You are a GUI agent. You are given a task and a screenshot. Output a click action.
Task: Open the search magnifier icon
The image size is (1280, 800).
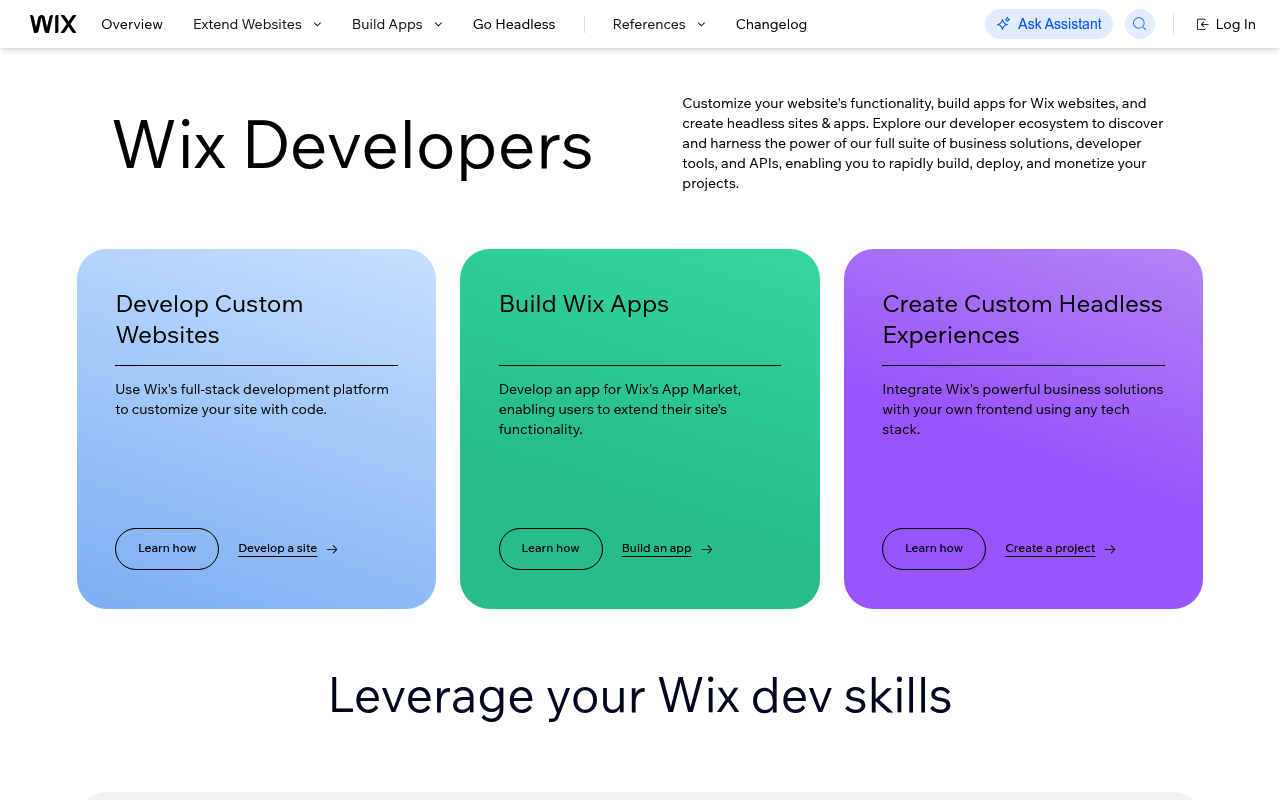coord(1140,24)
